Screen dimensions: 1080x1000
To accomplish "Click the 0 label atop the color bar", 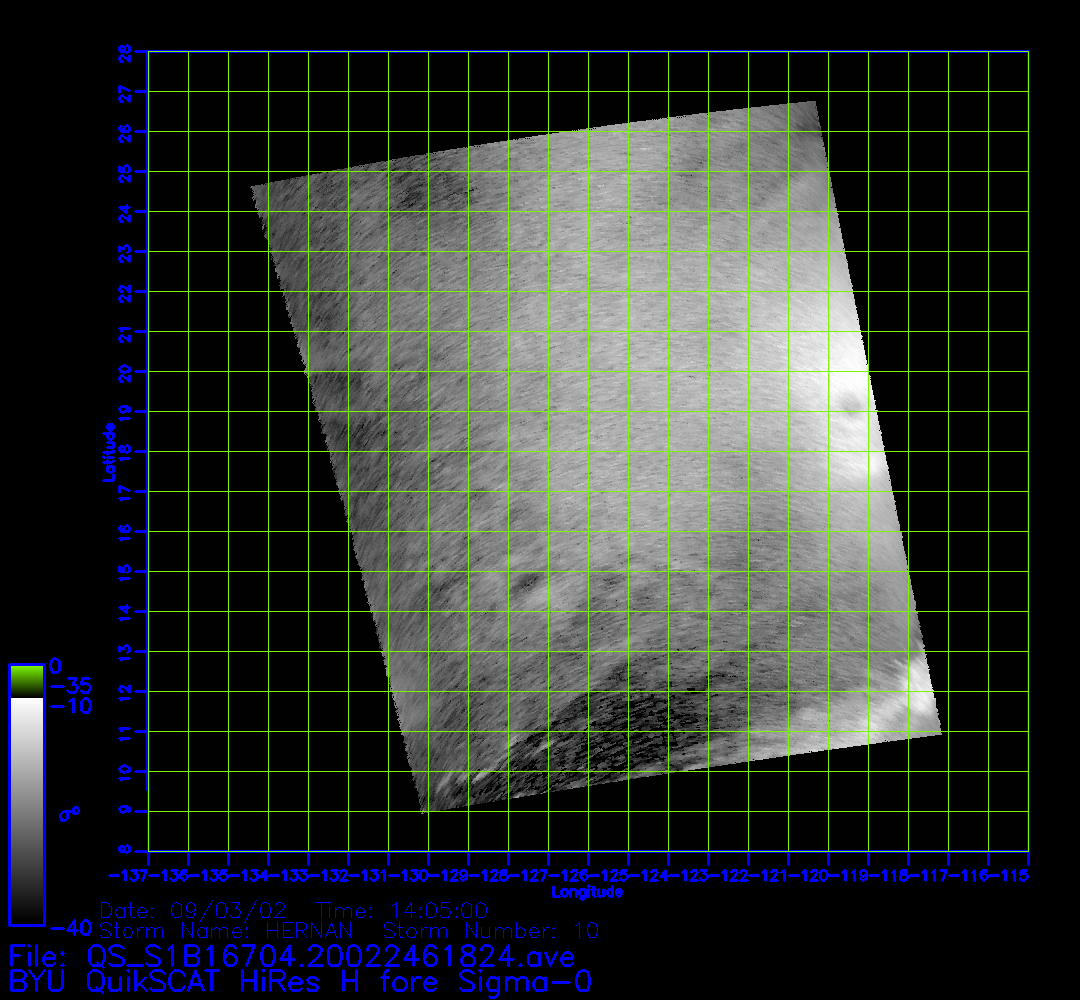I will 56,666.
